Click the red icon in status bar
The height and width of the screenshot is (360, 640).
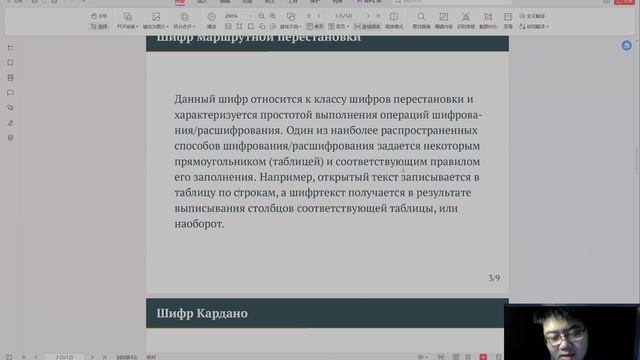483,357
